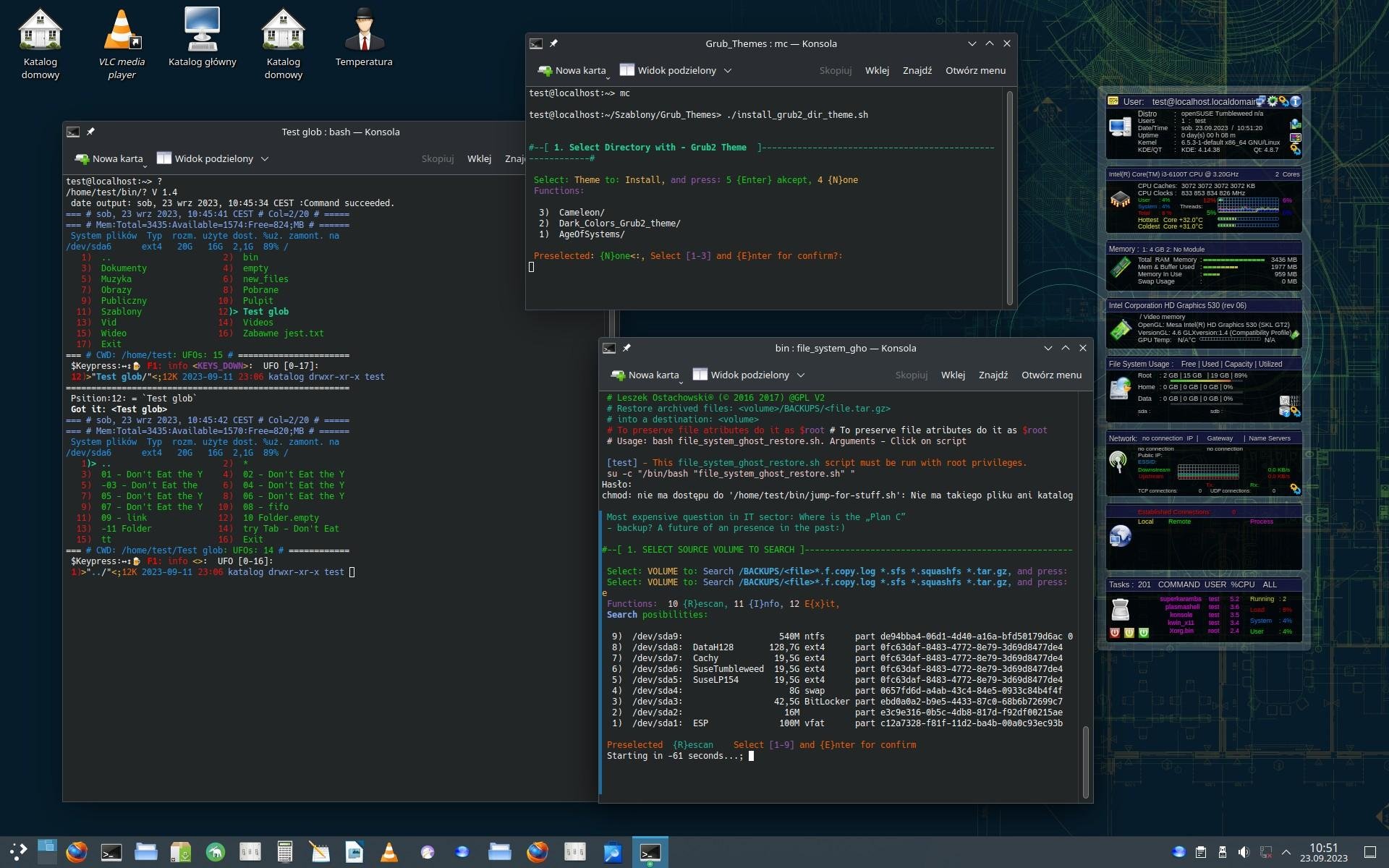Open Otwórz menu in Grub_Themes Konsola
The width and height of the screenshot is (1389, 868).
point(975,71)
